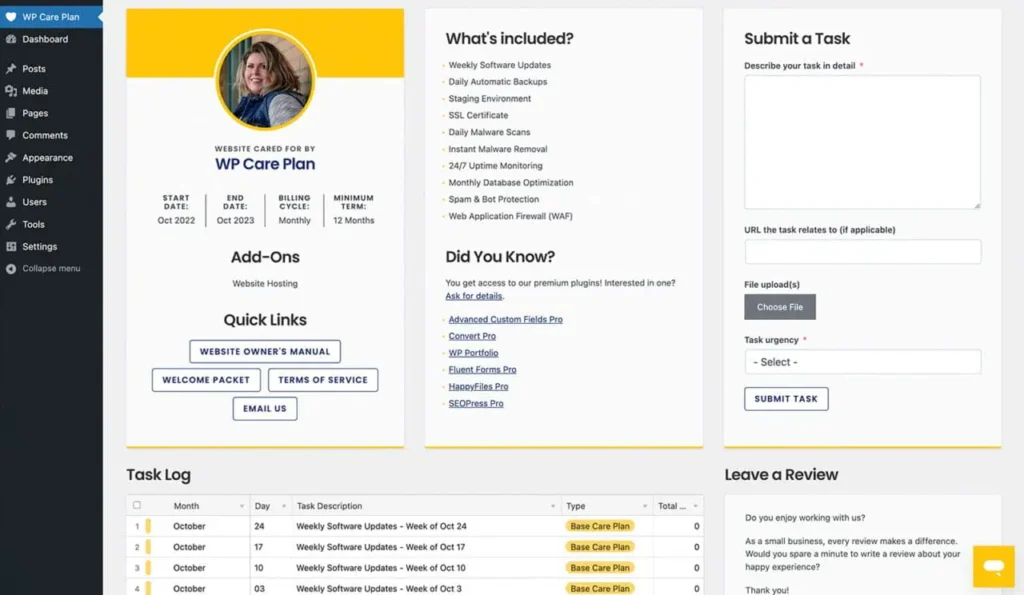Viewport: 1024px width, 595px height.
Task: Select the Tools wrench icon
Action: 12,224
